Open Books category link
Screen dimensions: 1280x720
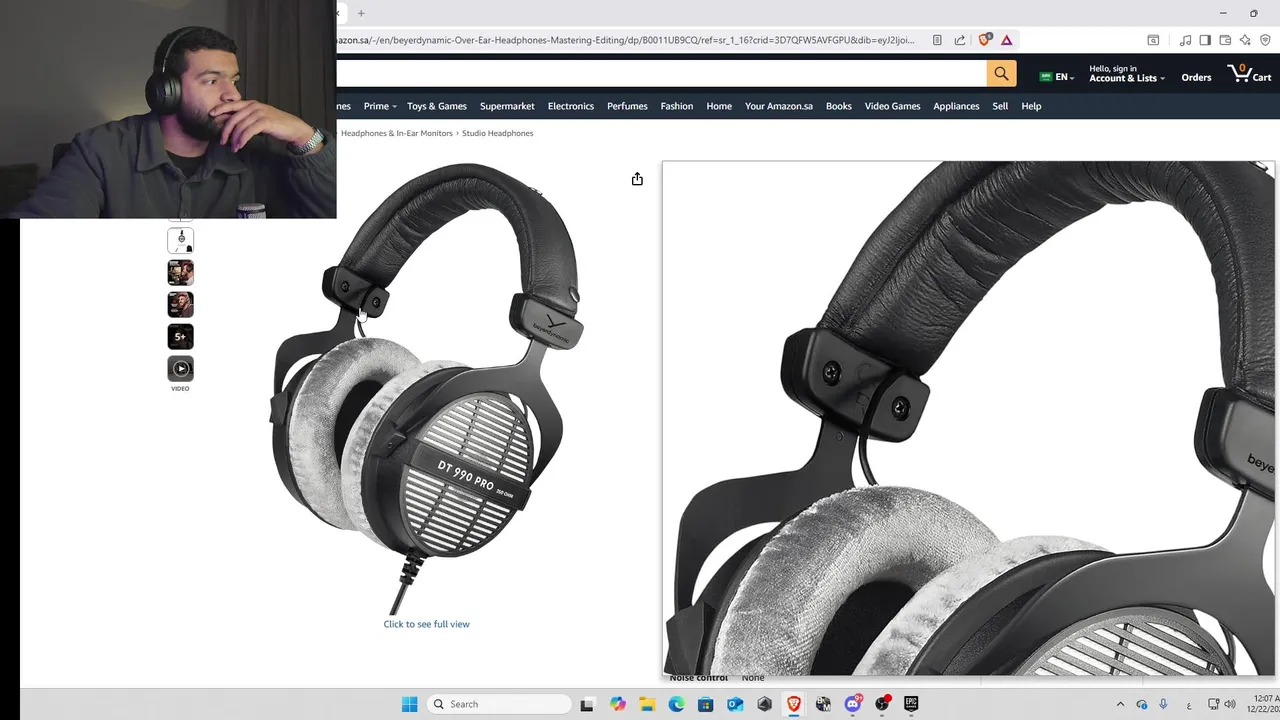[x=839, y=106]
